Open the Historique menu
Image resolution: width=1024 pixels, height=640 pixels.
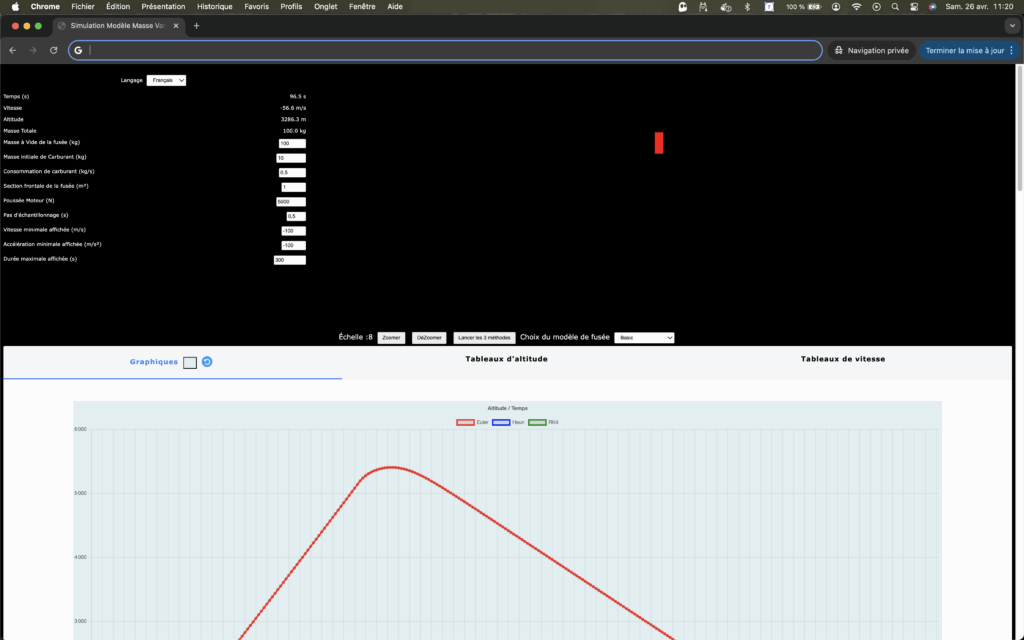pyautogui.click(x=215, y=7)
